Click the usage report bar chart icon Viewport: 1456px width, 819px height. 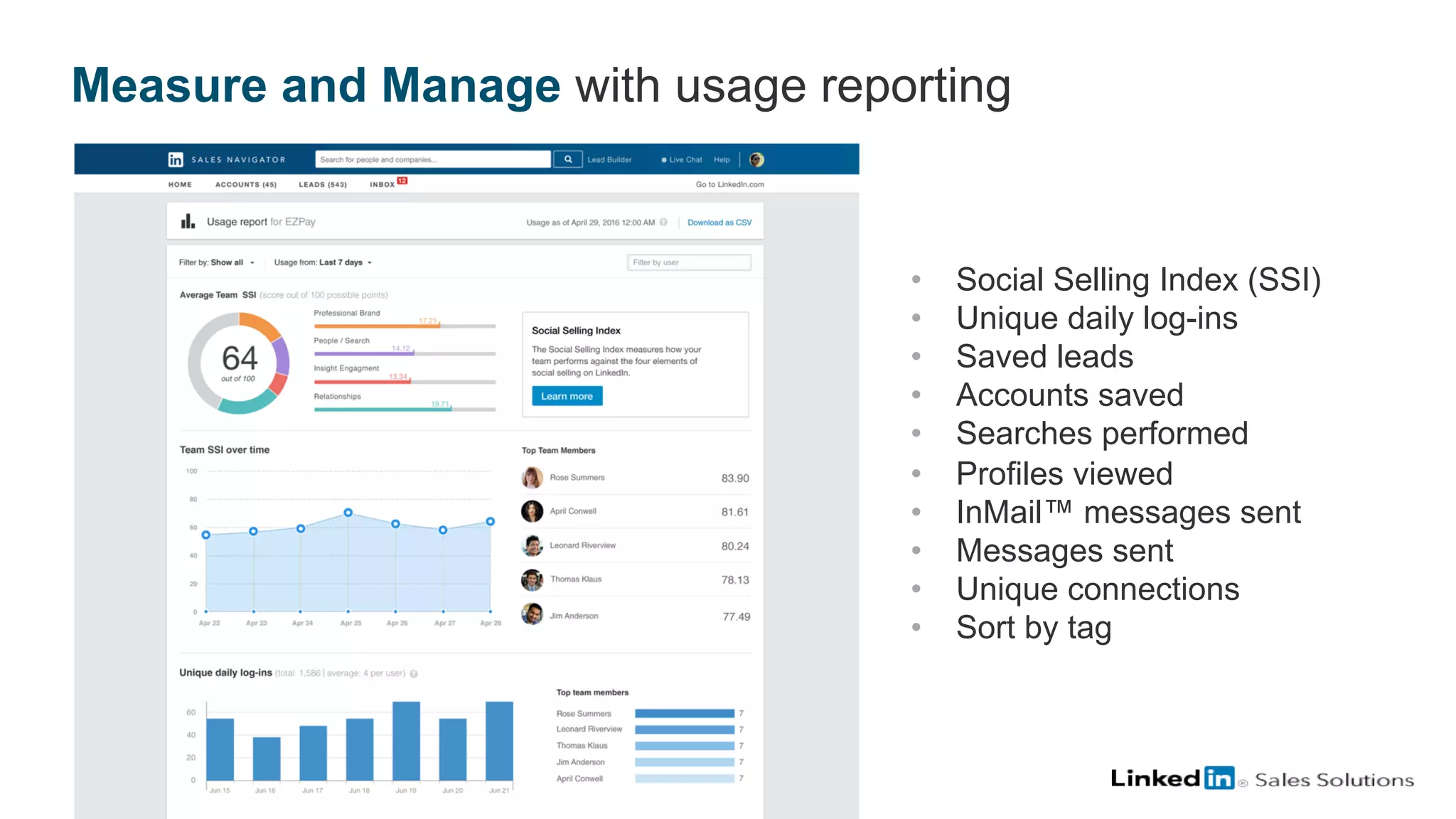click(x=188, y=222)
